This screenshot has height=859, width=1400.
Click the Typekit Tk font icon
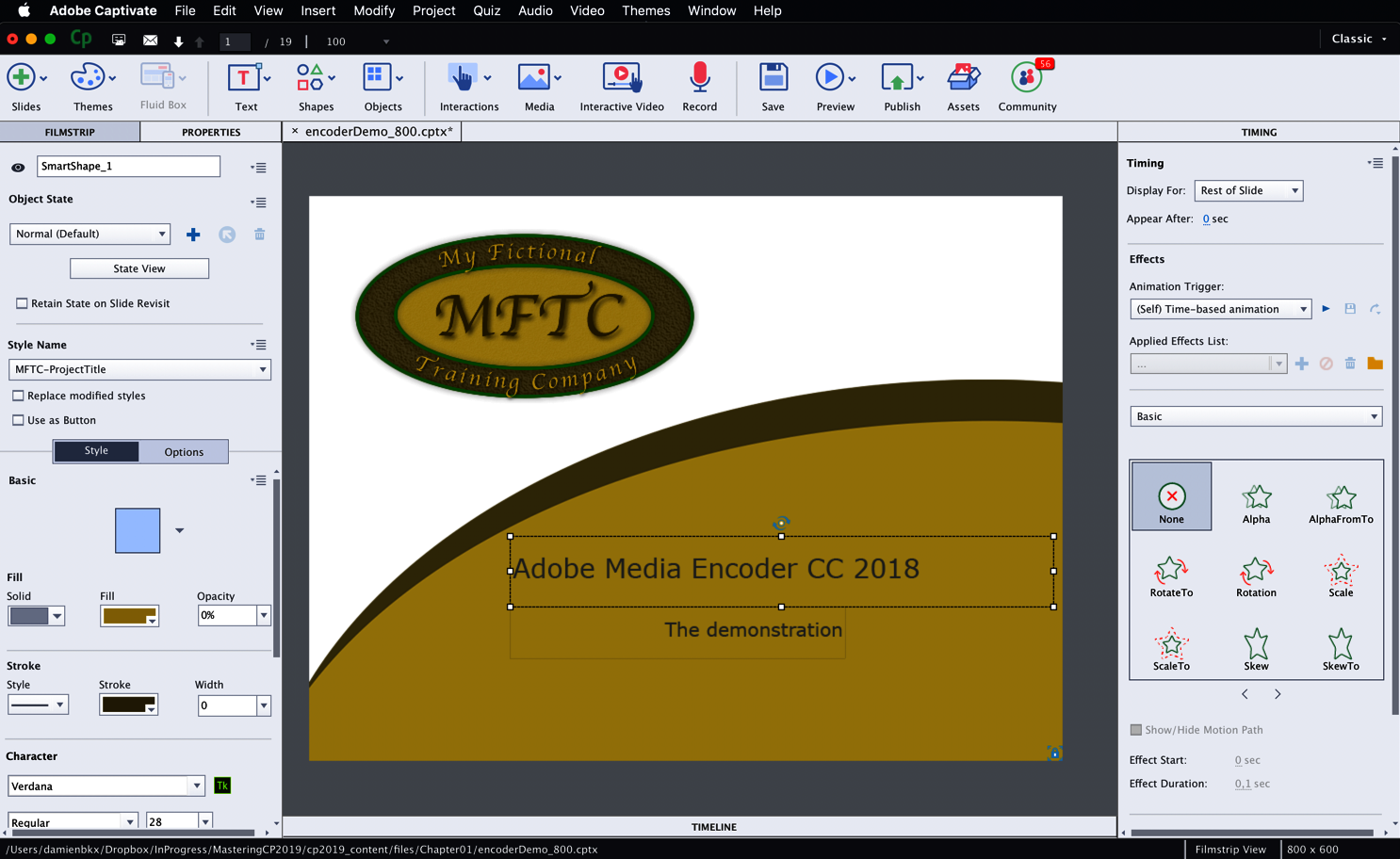pos(222,786)
